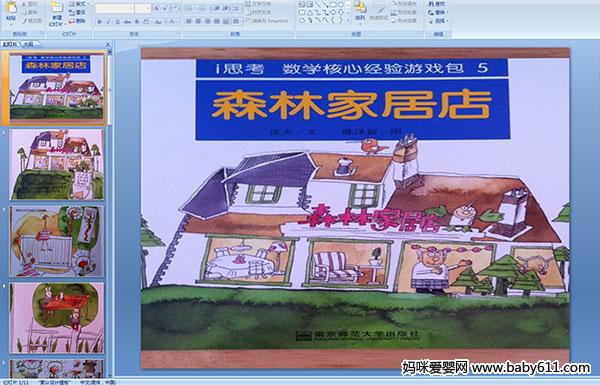The image size is (600, 385).
Task: Toggle Underline formatting in font group
Action: pos(117,22)
